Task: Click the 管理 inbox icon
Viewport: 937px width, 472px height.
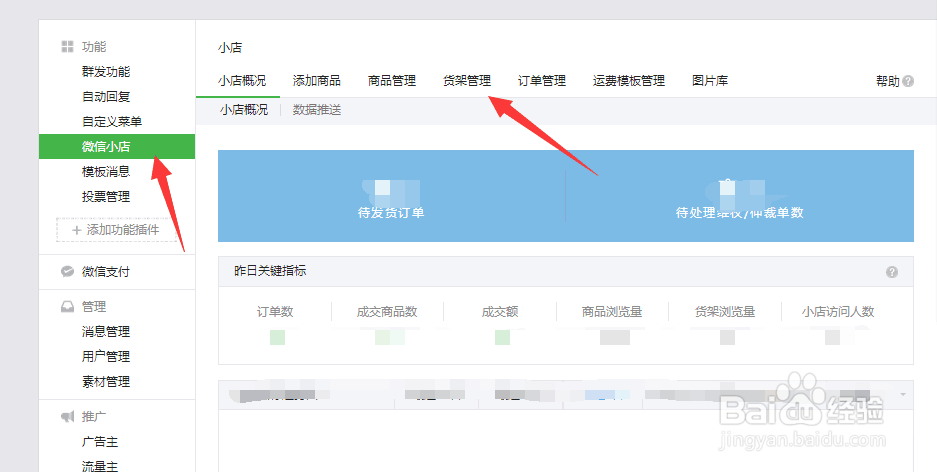Action: click(x=68, y=307)
